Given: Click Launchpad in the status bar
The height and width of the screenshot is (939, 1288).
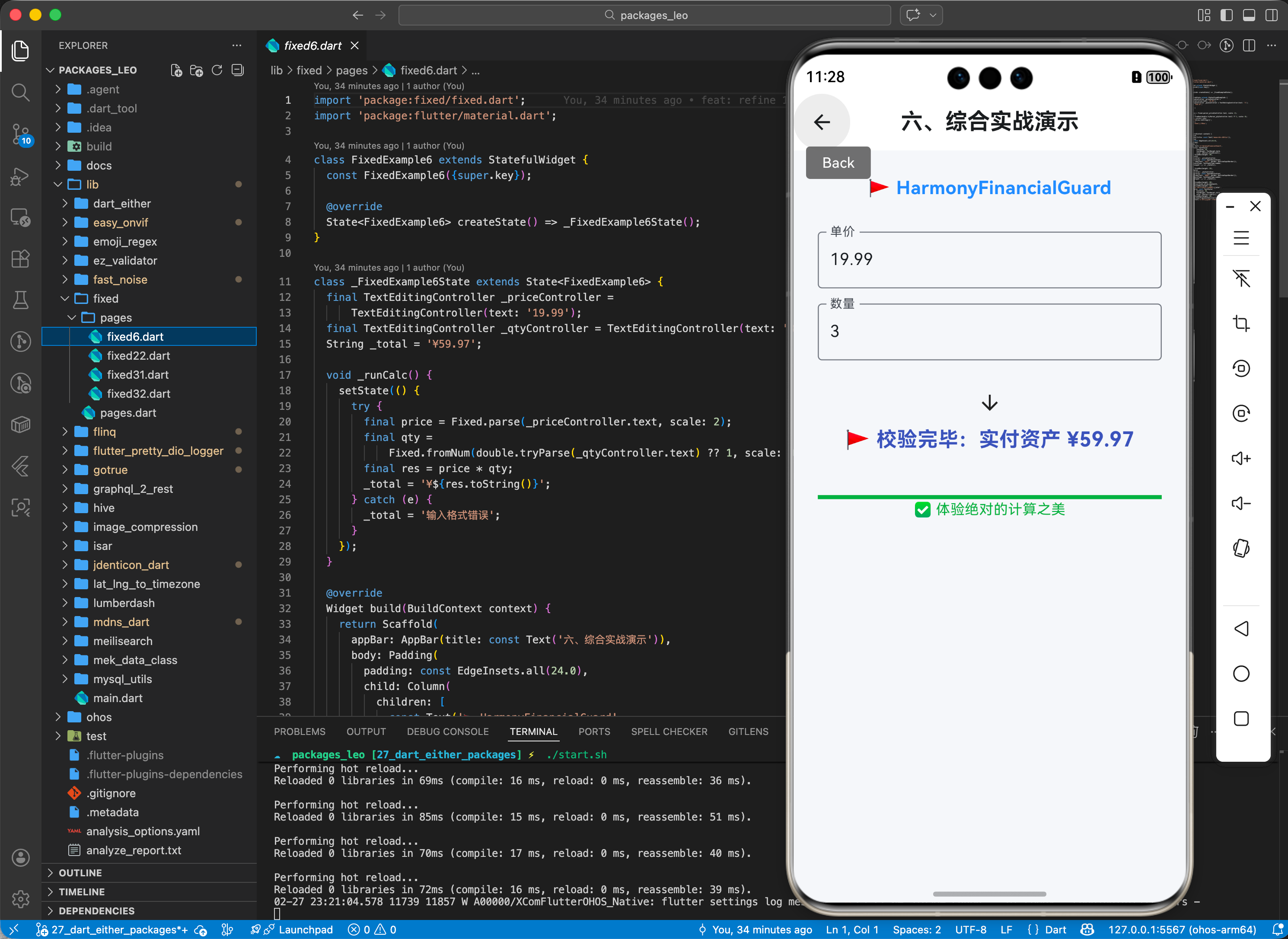Looking at the screenshot, I should (305, 929).
